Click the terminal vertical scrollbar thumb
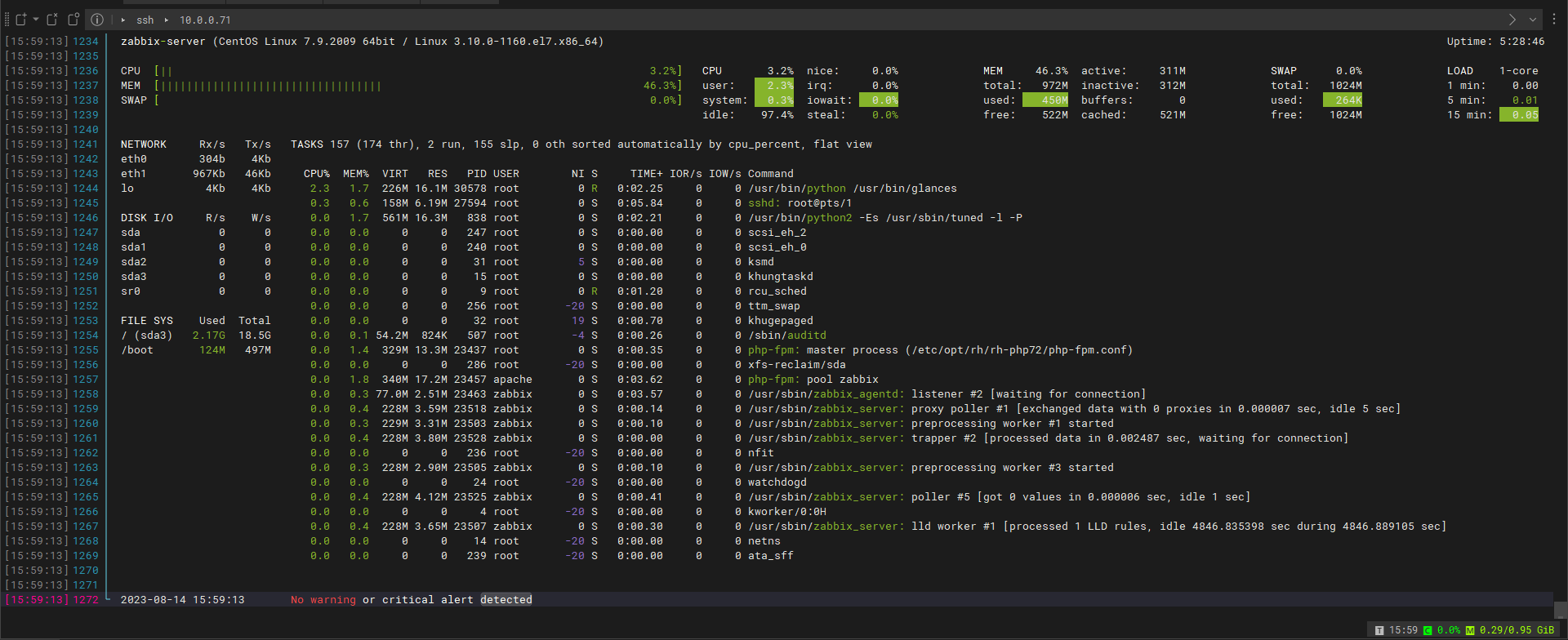Image resolution: width=1568 pixels, height=640 pixels. click(x=1560, y=610)
